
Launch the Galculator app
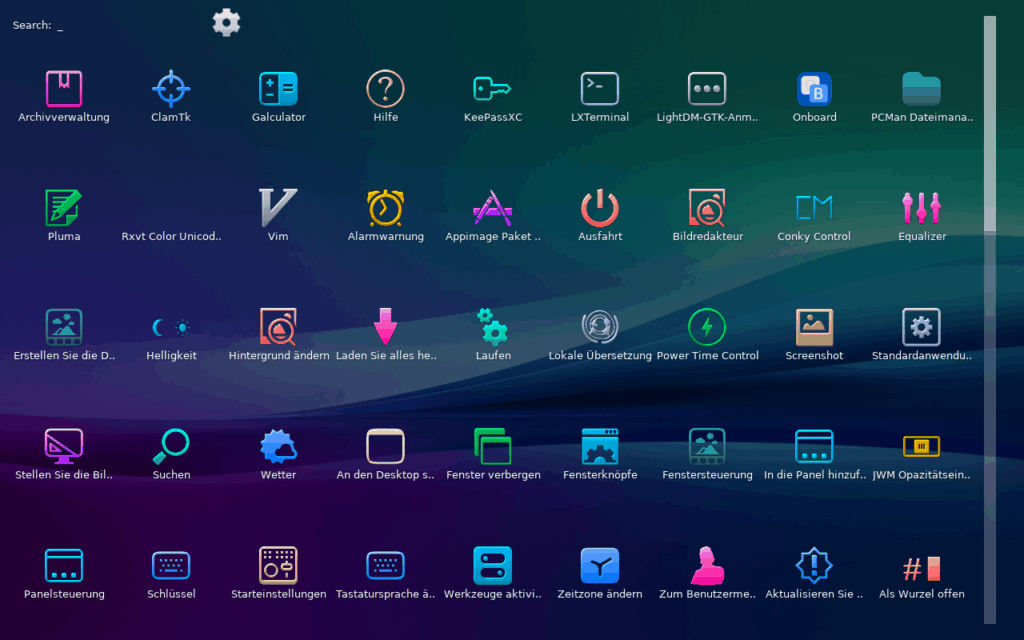click(x=278, y=90)
